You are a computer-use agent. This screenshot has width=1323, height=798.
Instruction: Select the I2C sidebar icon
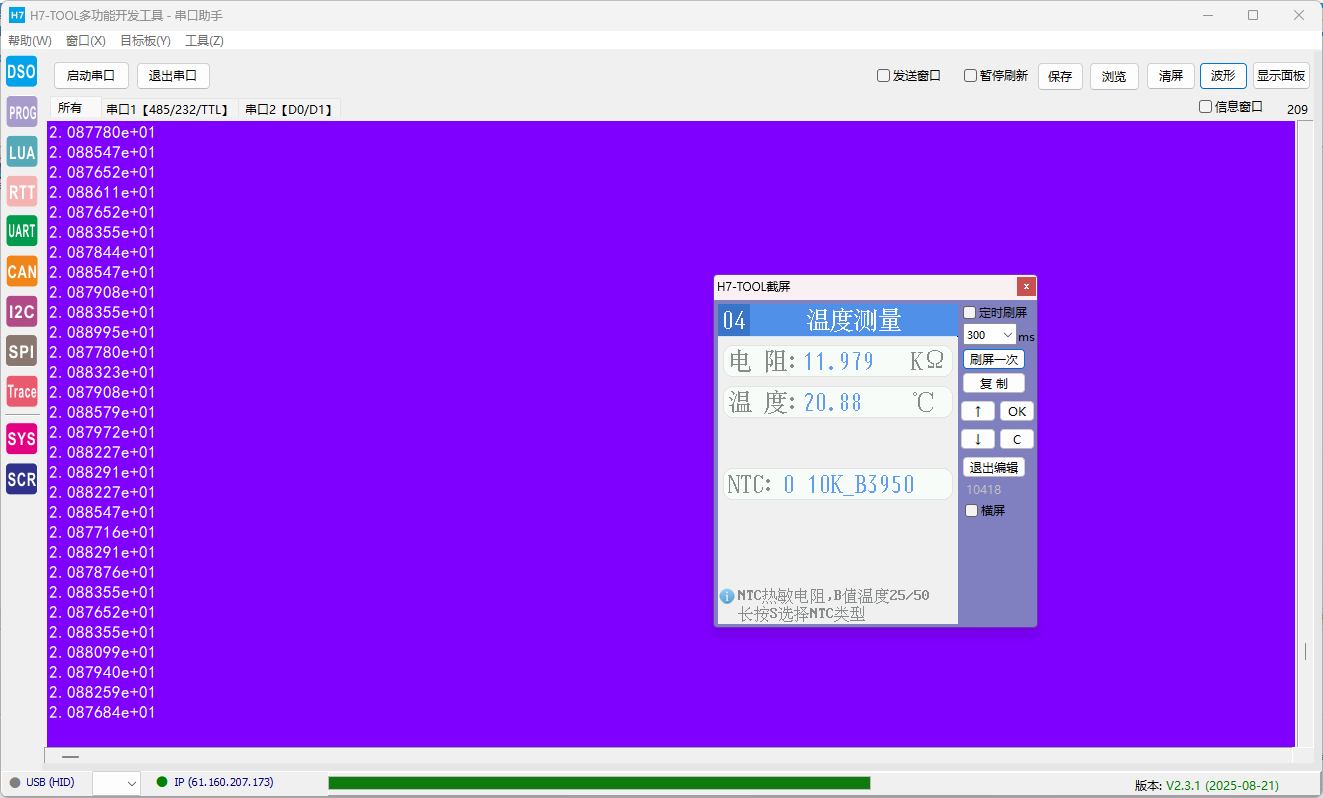tap(21, 311)
